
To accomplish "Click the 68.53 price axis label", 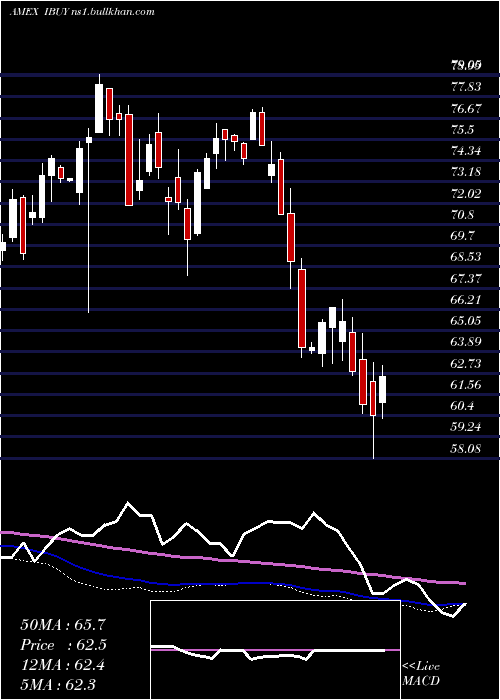I will [466, 257].
